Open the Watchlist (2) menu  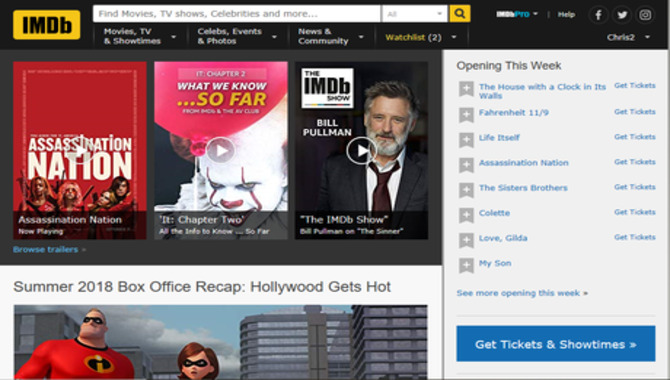pos(421,37)
